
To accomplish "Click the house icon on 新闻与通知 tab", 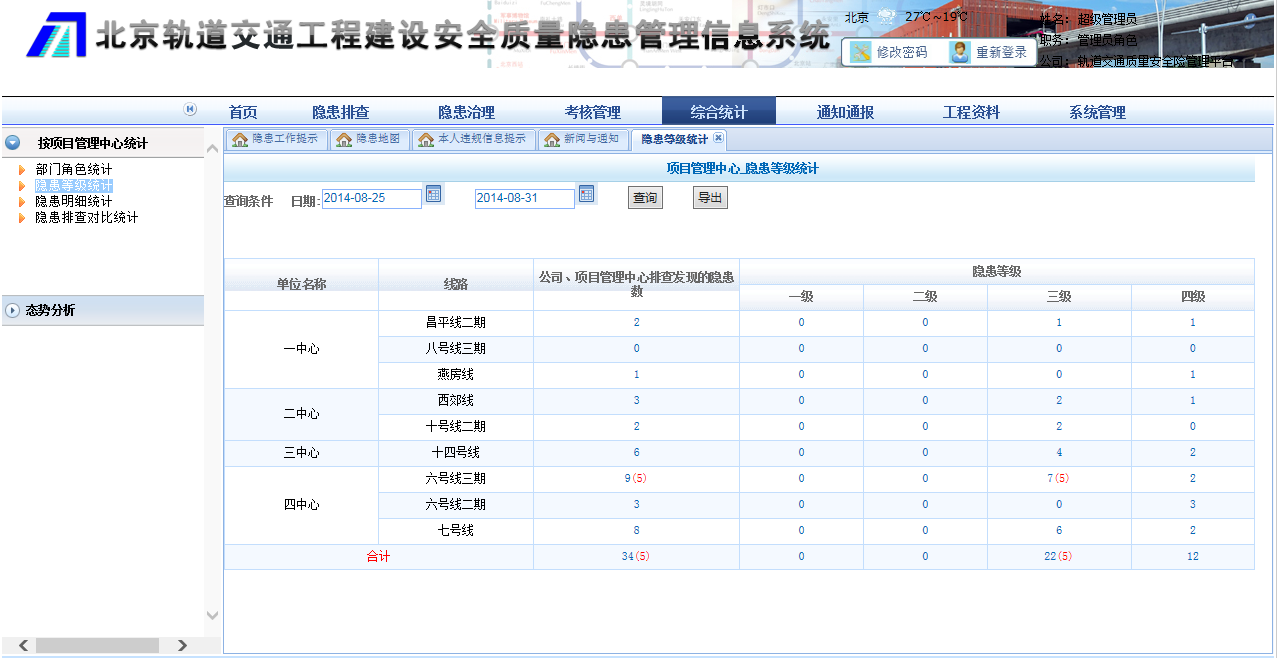I will [x=551, y=139].
